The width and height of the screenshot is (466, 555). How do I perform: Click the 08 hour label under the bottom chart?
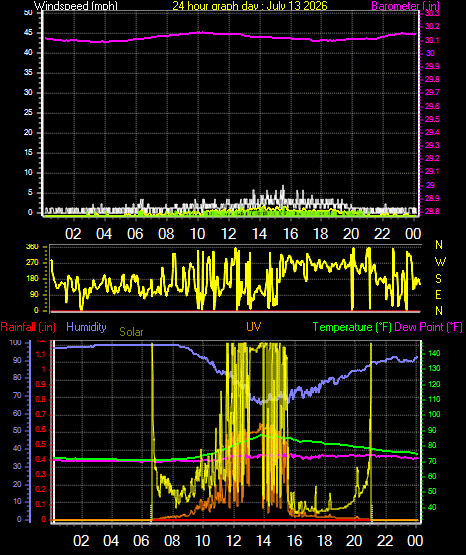coord(172,541)
